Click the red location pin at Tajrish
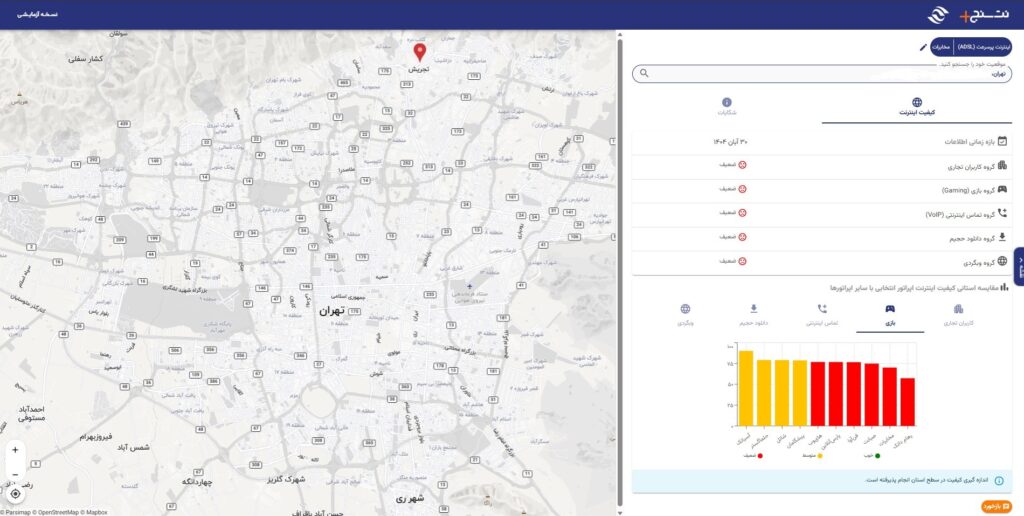The width and height of the screenshot is (1024, 516). (419, 52)
